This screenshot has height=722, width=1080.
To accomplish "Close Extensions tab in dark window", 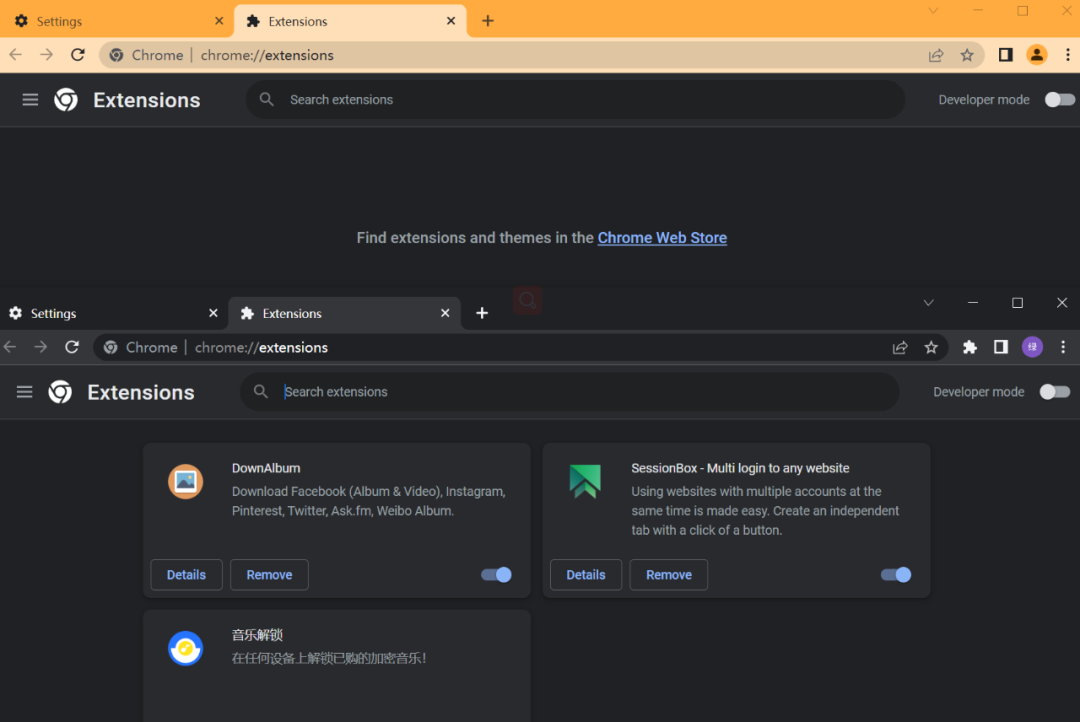I will pyautogui.click(x=445, y=313).
